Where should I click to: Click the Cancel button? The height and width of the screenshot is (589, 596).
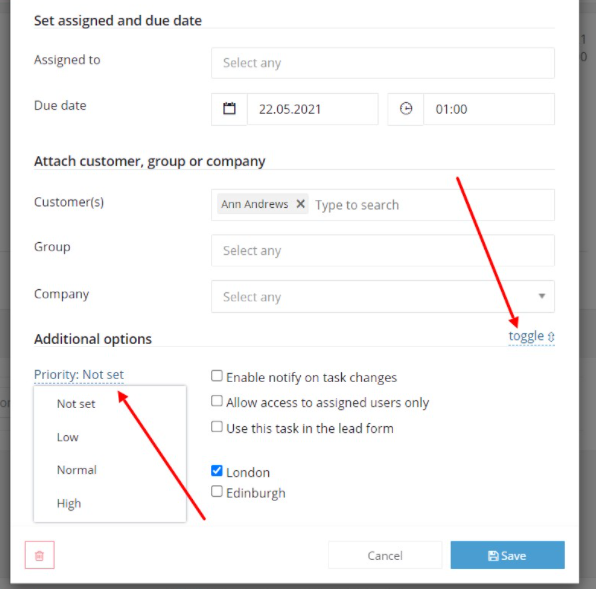pos(385,556)
